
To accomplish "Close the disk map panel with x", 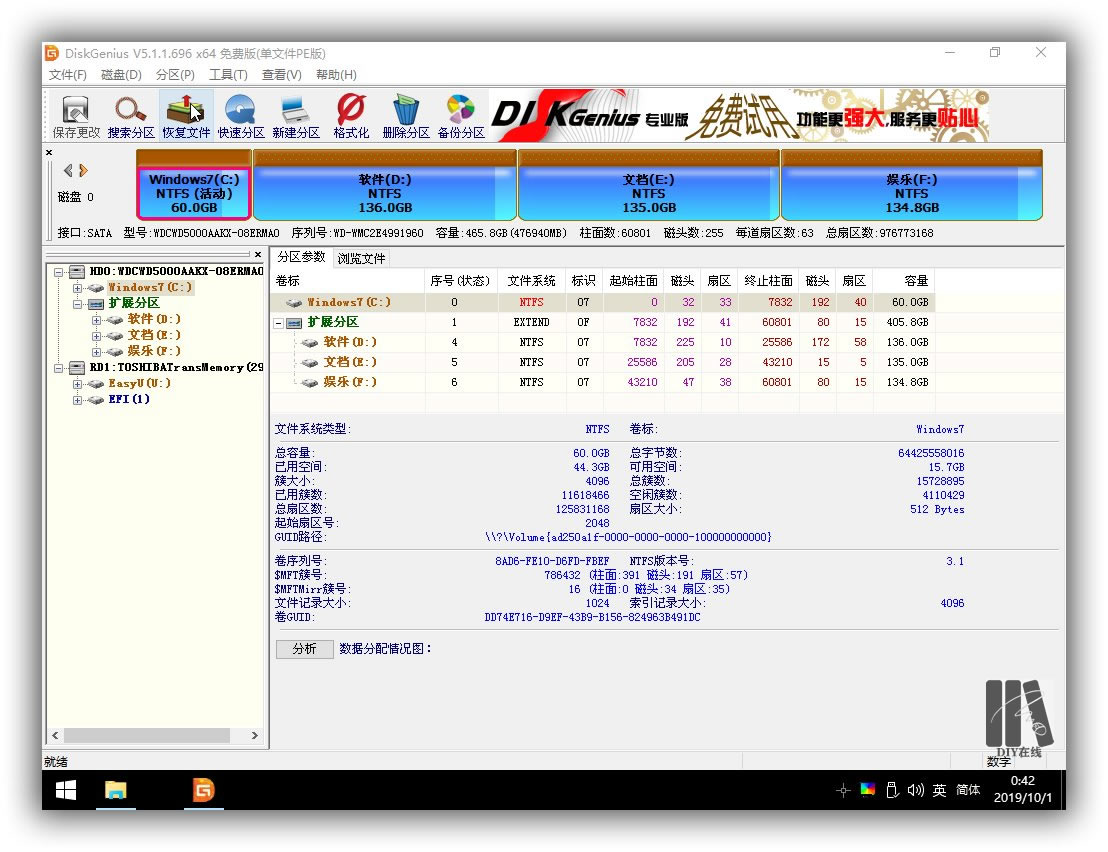I will [49, 152].
